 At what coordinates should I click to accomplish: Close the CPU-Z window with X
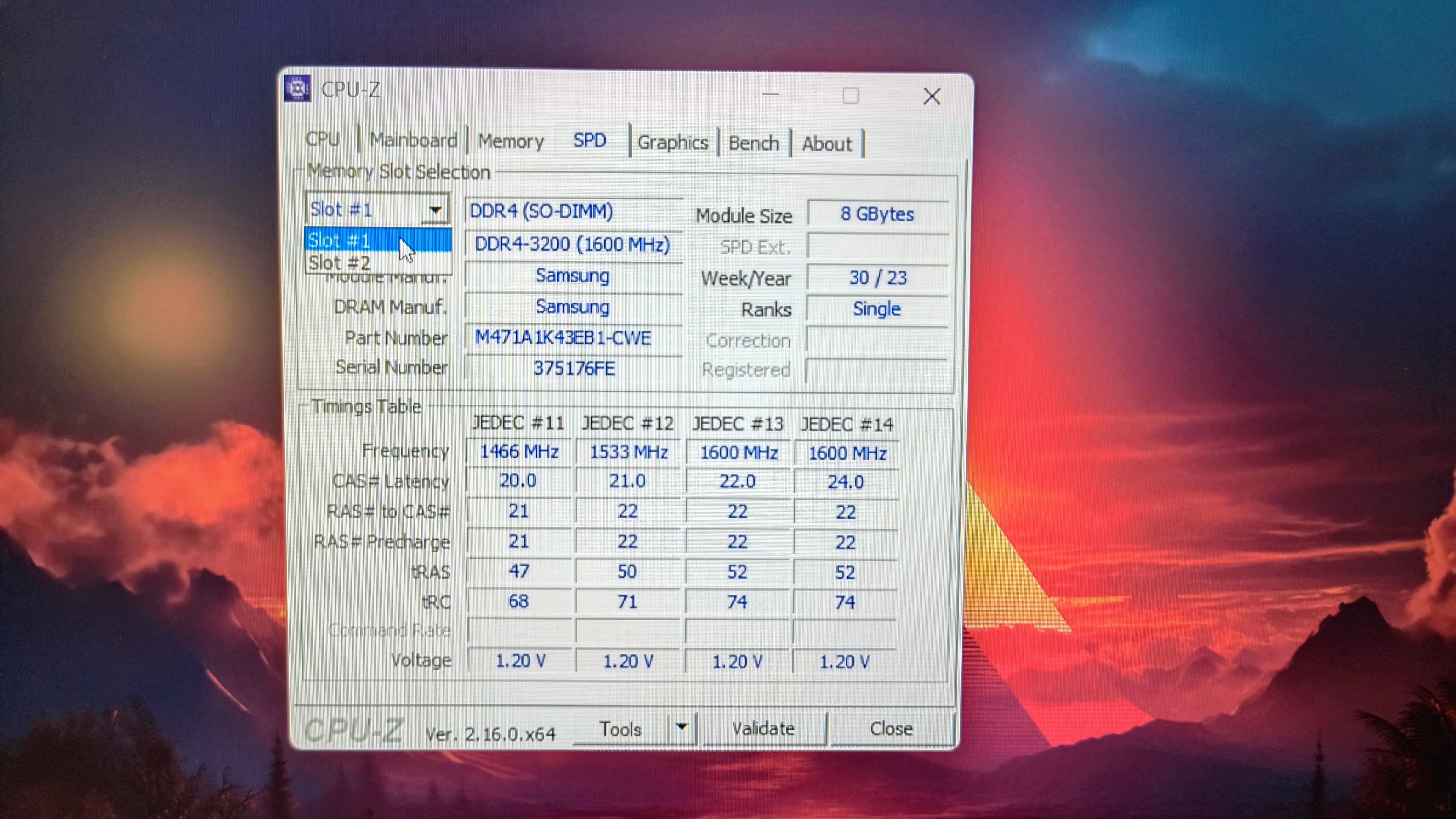click(932, 96)
